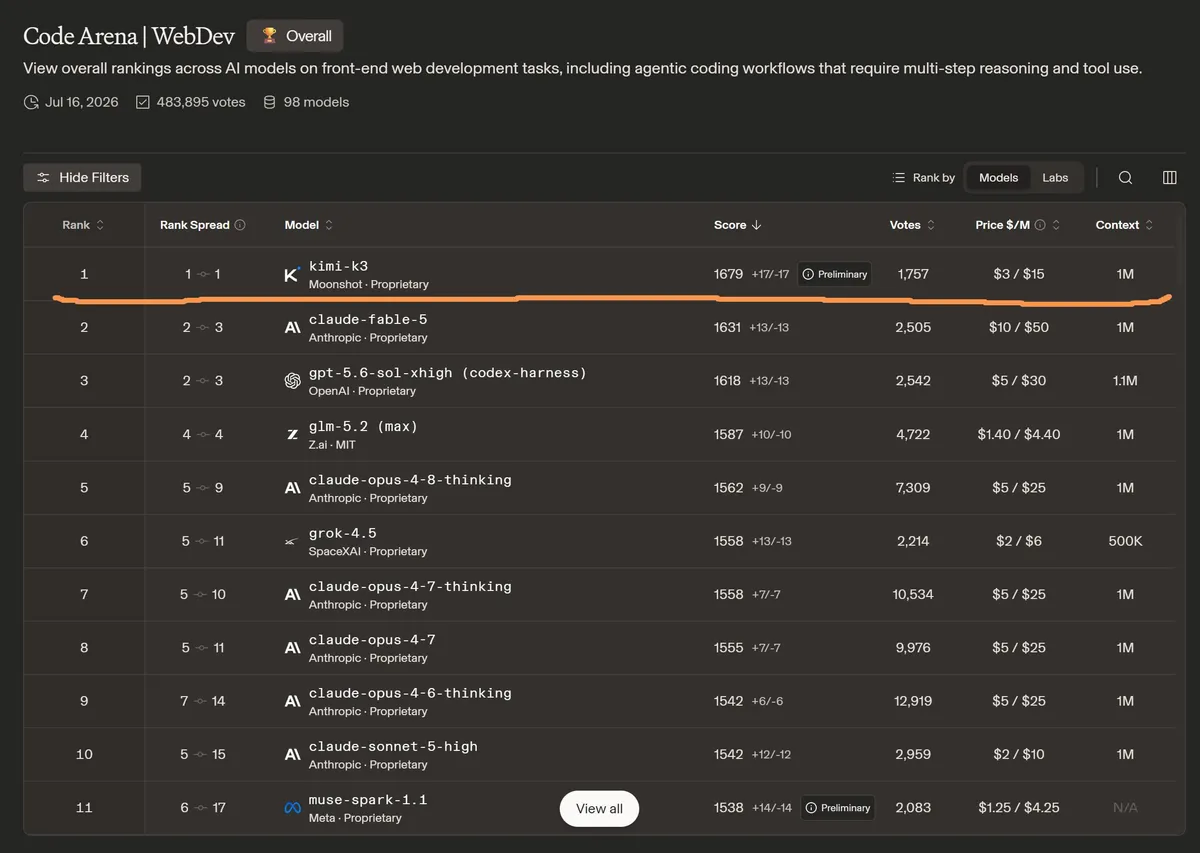Click the sliders icon in Hide Filters

(x=43, y=177)
